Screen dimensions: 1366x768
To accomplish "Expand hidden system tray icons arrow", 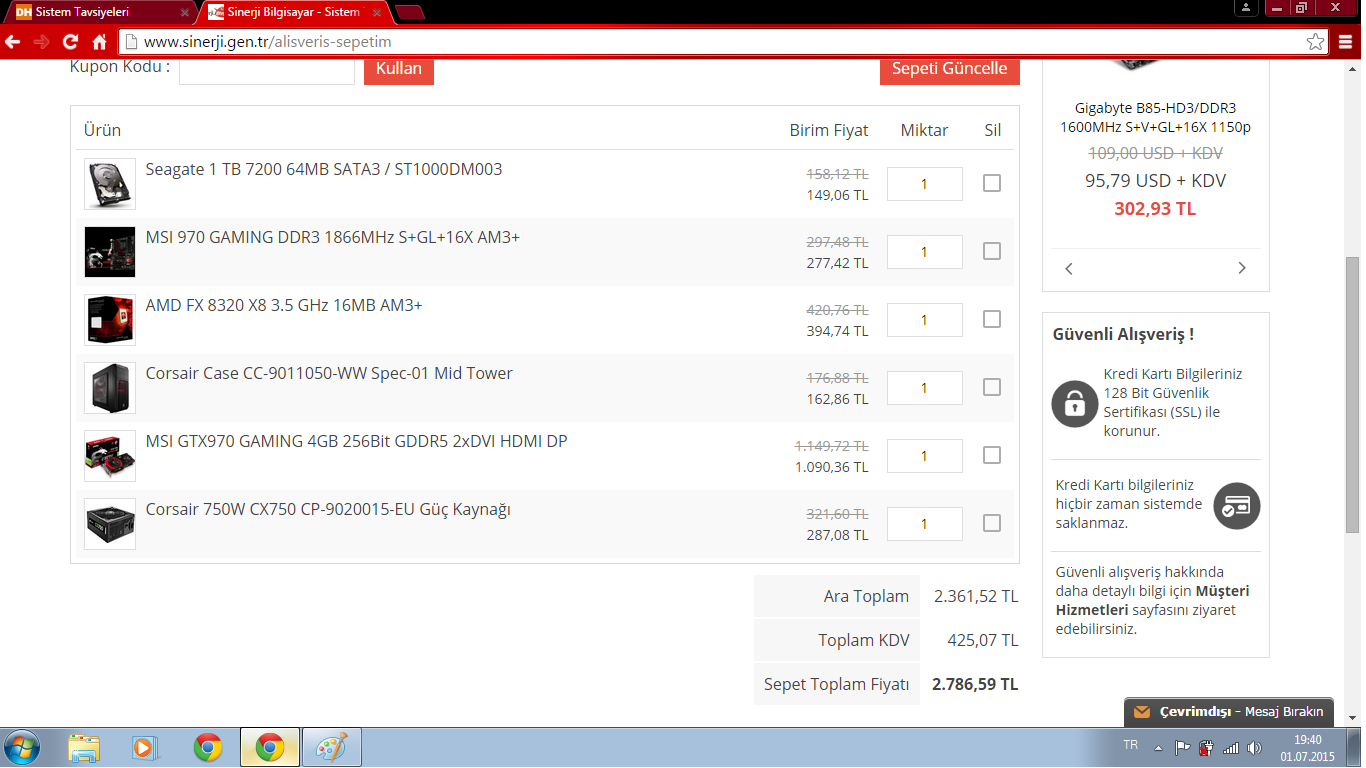I will tap(1158, 747).
